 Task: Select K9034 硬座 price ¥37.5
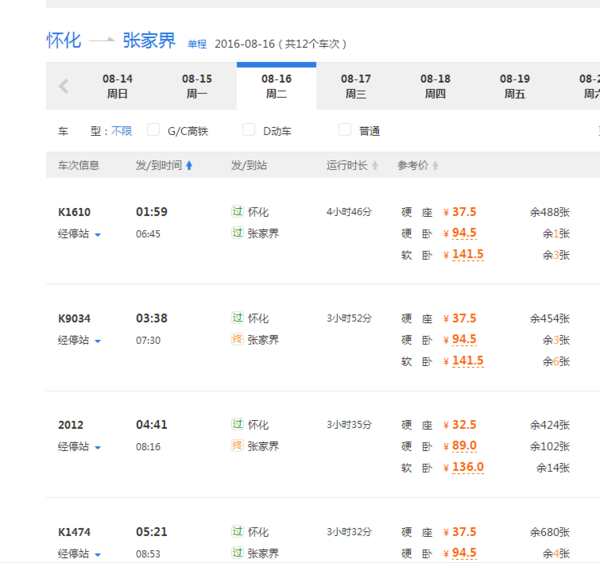pos(460,318)
